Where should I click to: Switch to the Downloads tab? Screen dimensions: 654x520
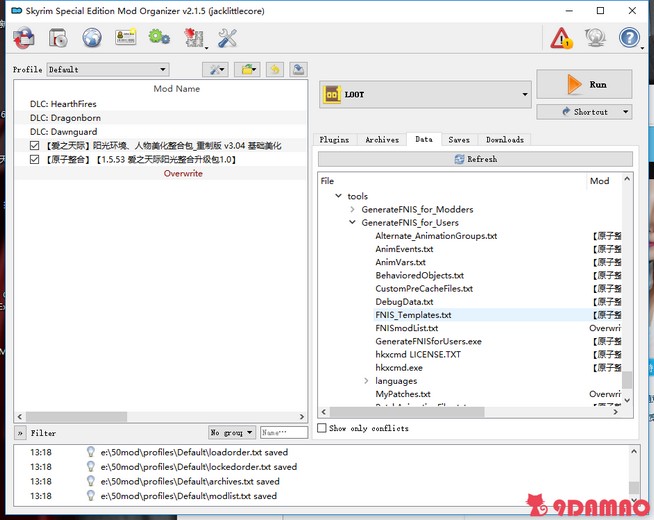pyautogui.click(x=505, y=140)
